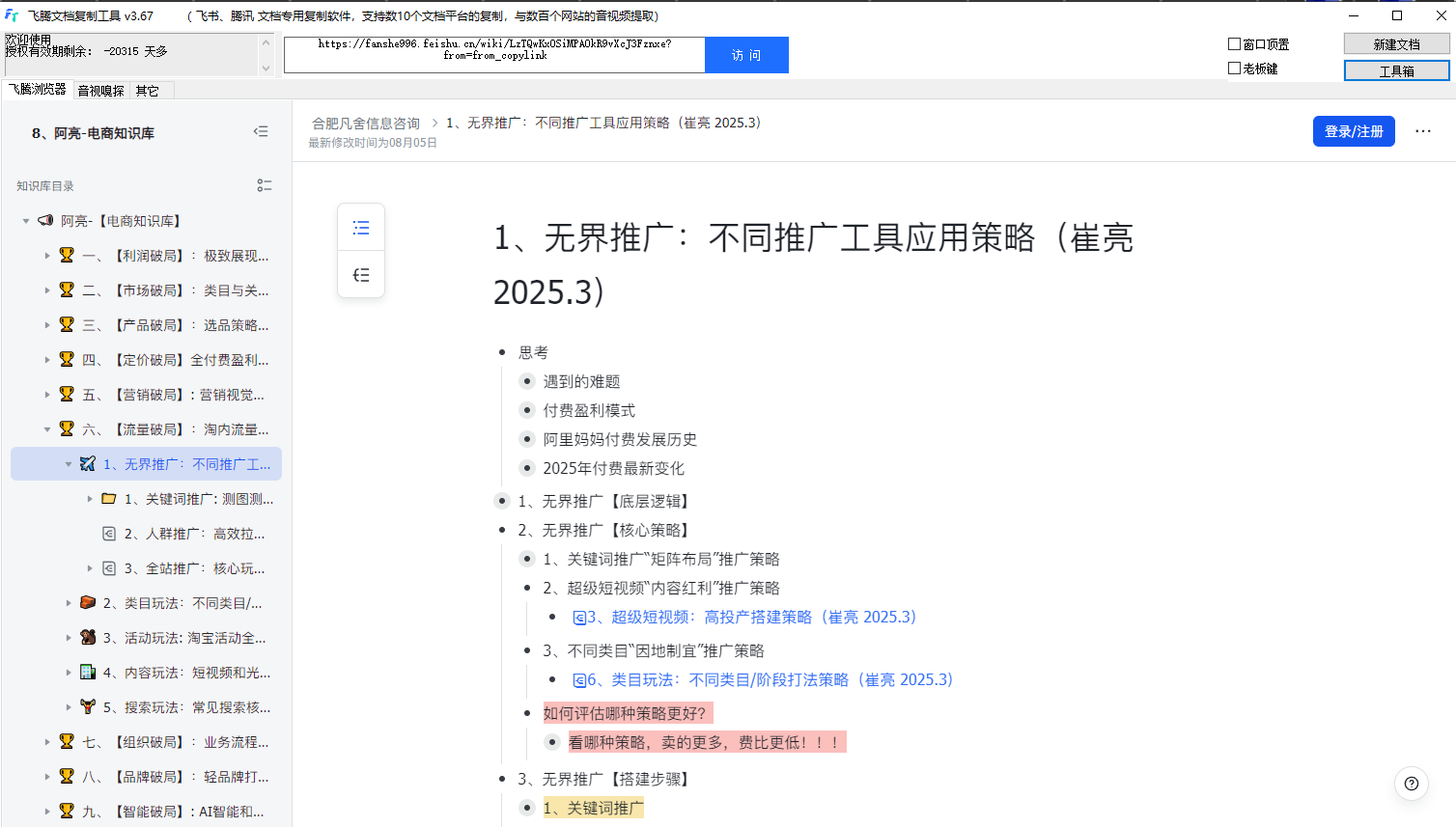Click the 登录/注册 button
Image resolution: width=1456 pixels, height=827 pixels.
pos(1353,131)
